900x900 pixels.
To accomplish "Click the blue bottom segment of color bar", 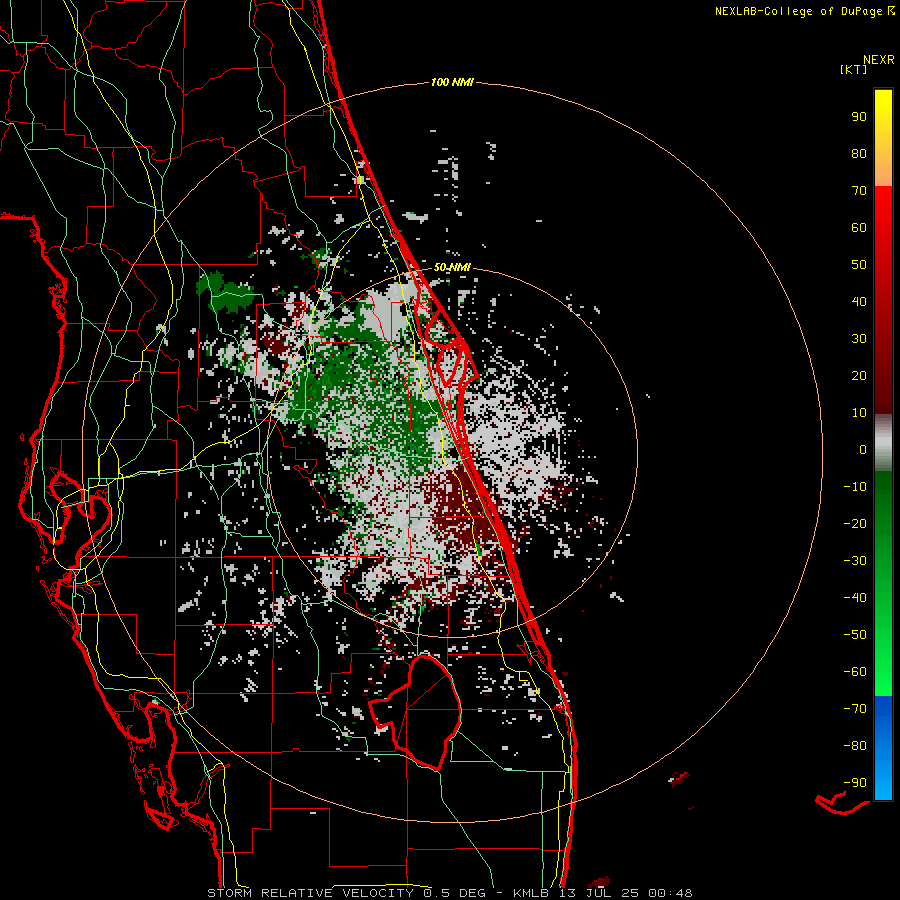I will pyautogui.click(x=883, y=748).
